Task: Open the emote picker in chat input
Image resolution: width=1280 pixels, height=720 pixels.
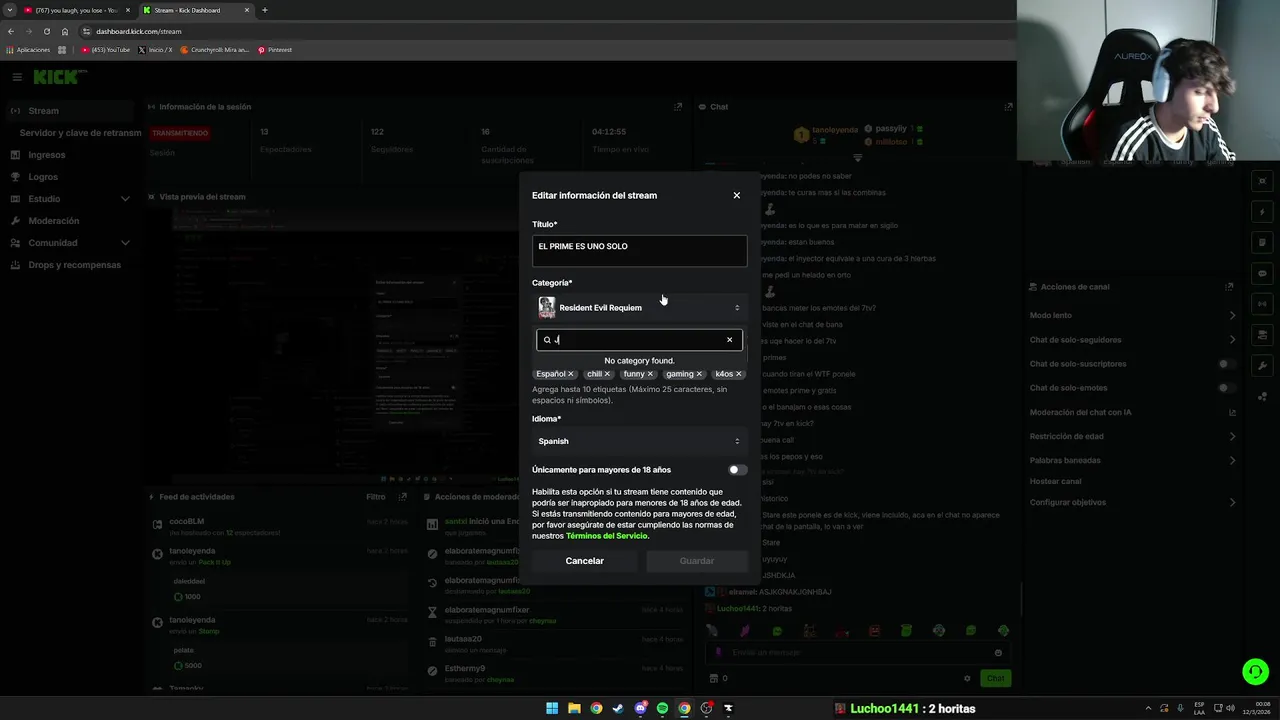Action: [998, 653]
